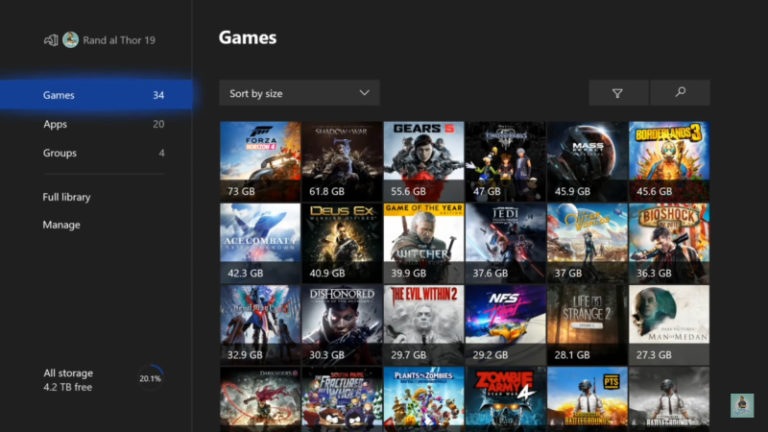Click the Games page heading
Image resolution: width=768 pixels, height=432 pixels.
pos(247,38)
